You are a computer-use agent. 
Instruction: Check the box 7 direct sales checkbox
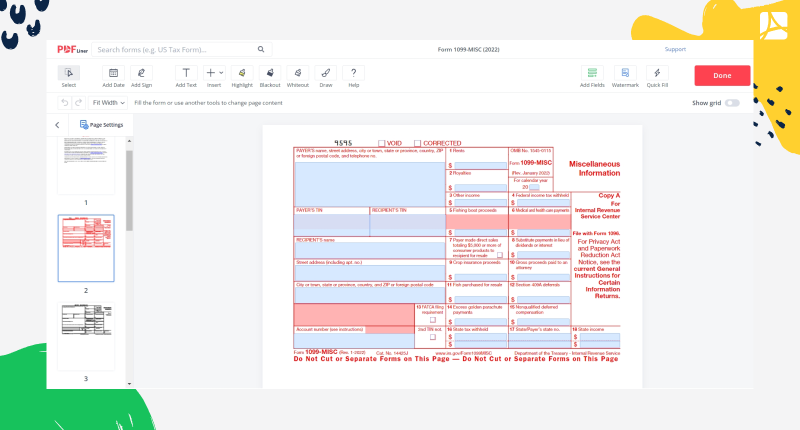pos(500,255)
